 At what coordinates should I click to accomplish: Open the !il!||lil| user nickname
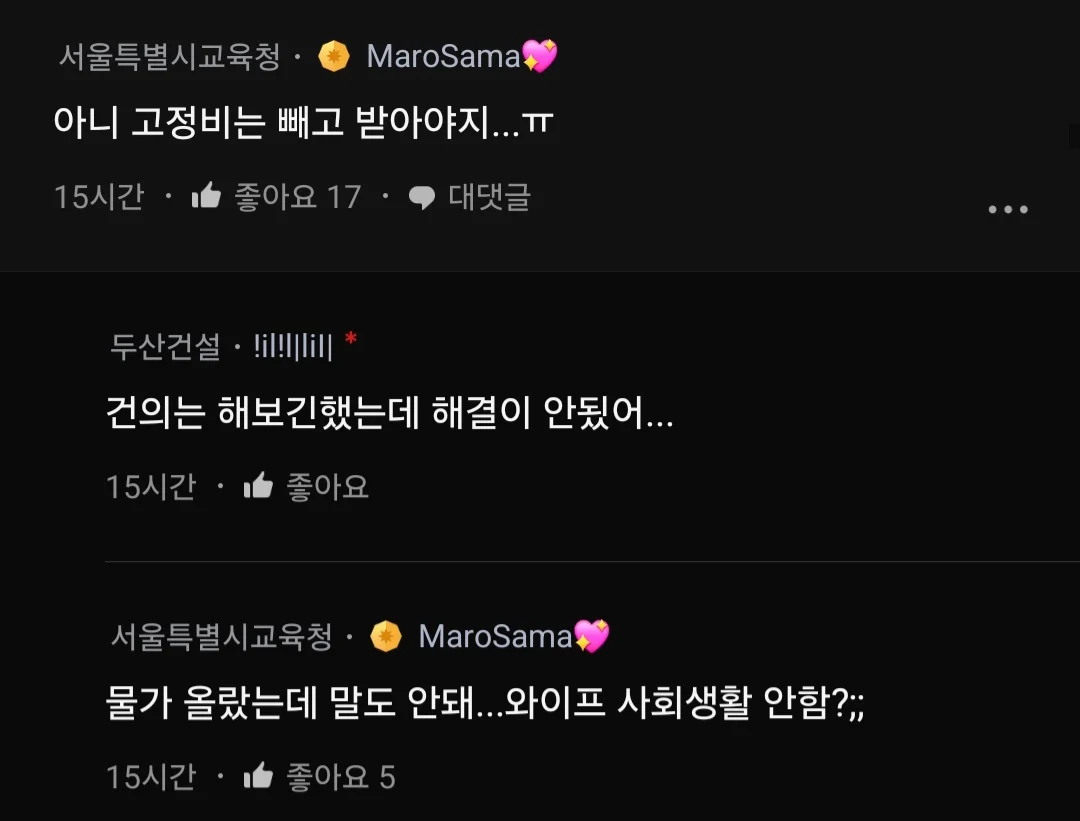pos(293,346)
